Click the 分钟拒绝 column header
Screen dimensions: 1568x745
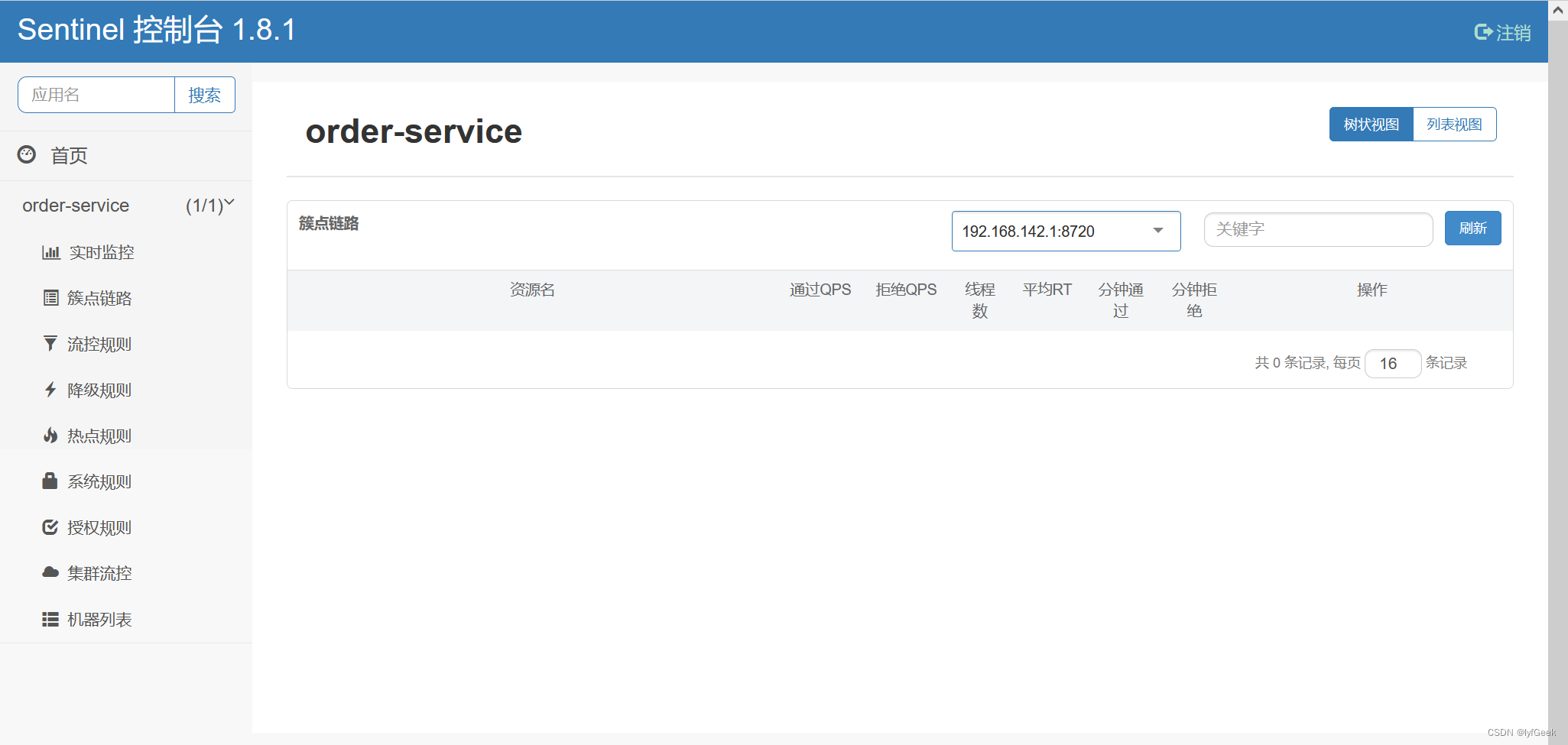[1194, 300]
